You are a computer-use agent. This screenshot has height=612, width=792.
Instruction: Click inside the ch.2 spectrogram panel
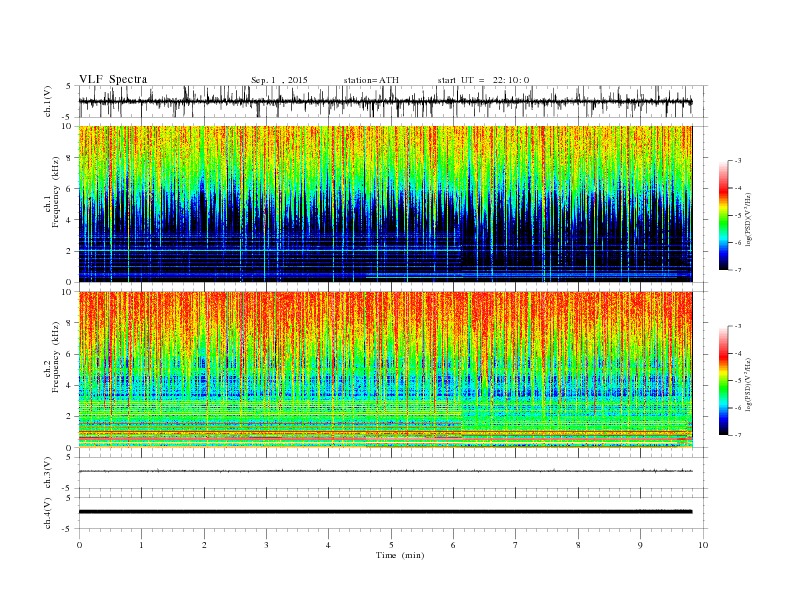(386, 370)
